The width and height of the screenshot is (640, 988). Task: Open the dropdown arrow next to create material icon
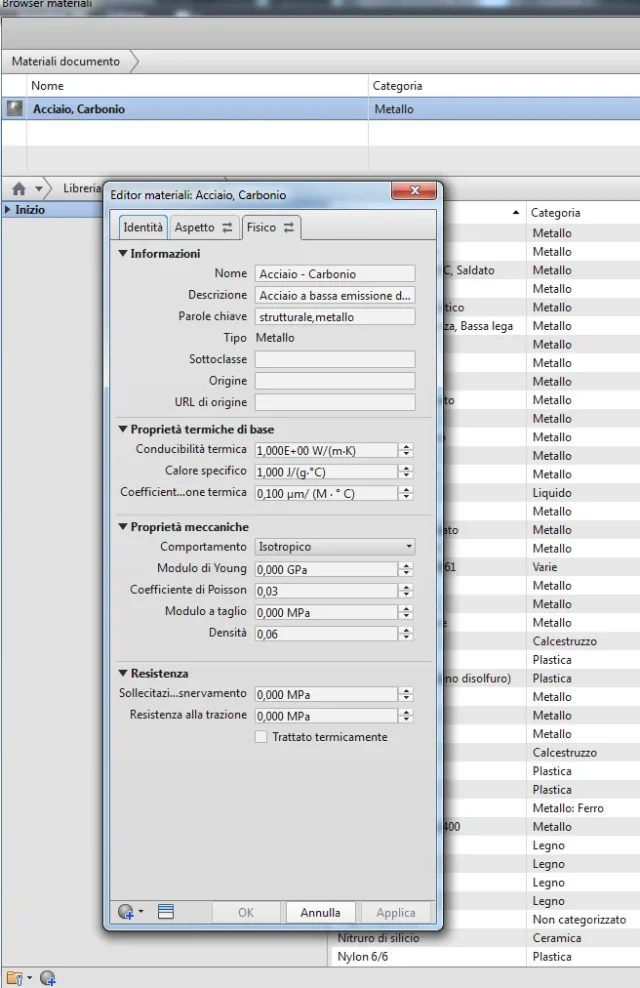point(140,911)
